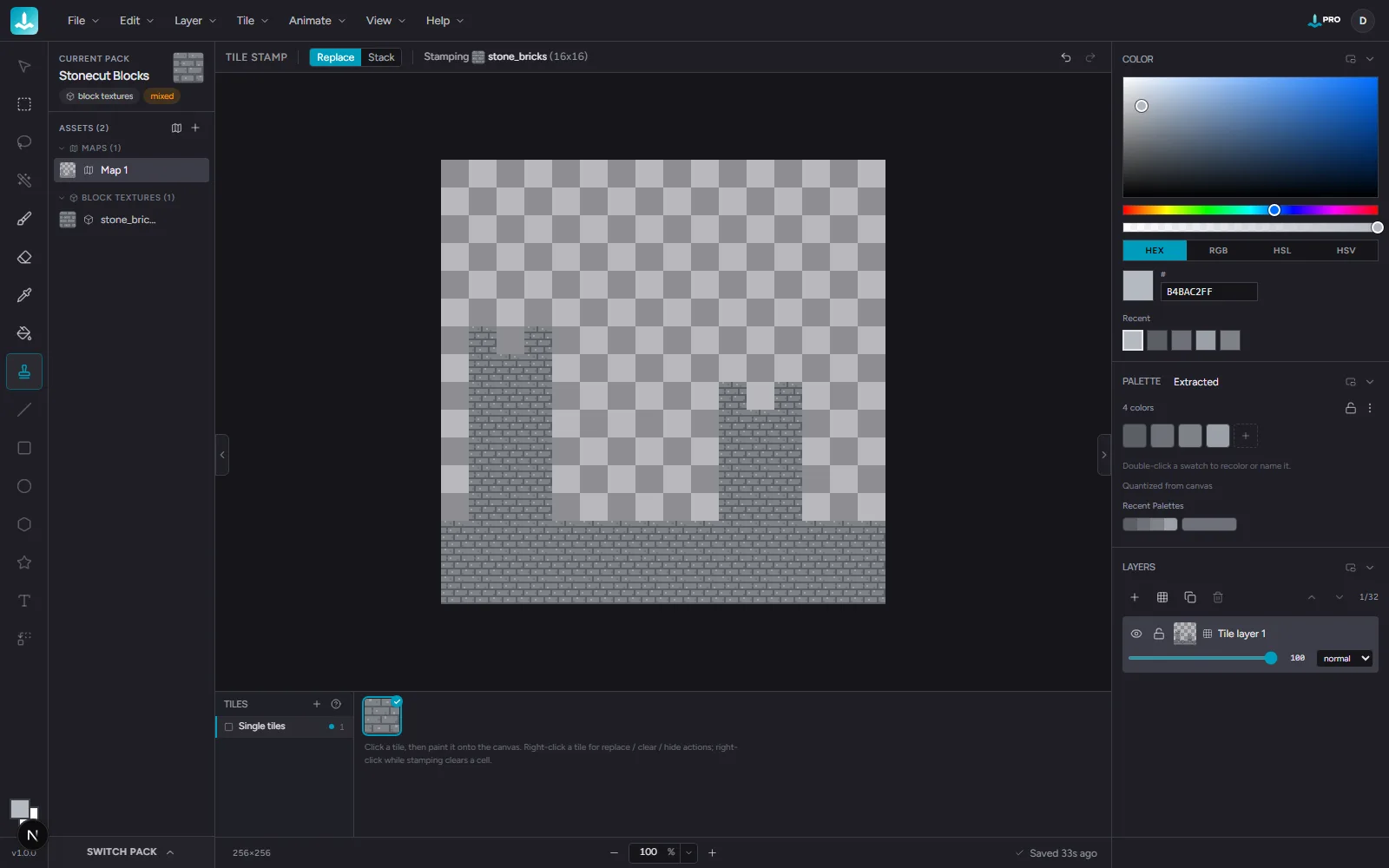Switch color mode to RGB tab
The image size is (1389, 868).
point(1219,250)
